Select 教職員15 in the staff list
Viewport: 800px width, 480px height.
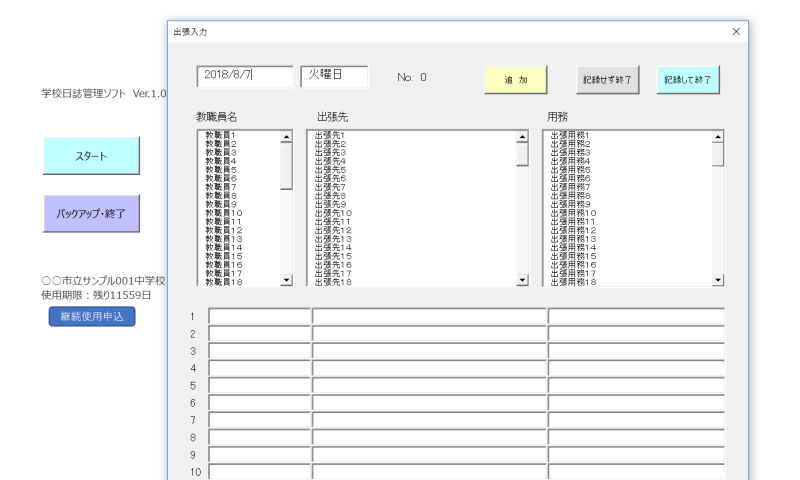click(223, 256)
